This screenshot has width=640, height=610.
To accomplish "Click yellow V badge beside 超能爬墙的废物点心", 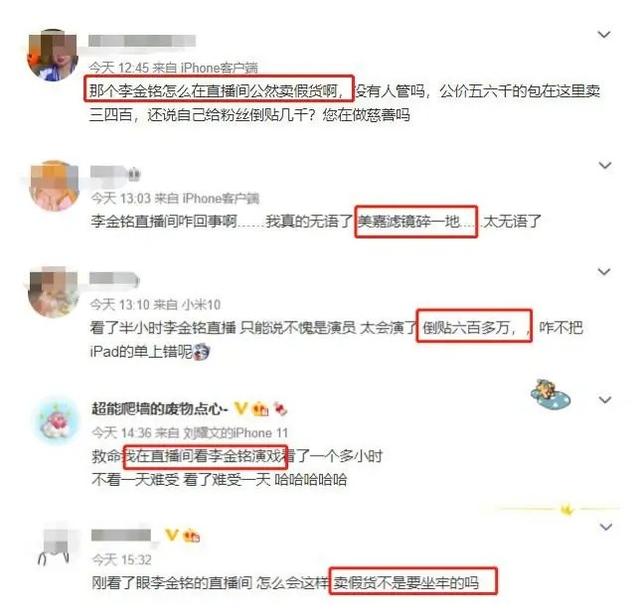I will click(241, 407).
